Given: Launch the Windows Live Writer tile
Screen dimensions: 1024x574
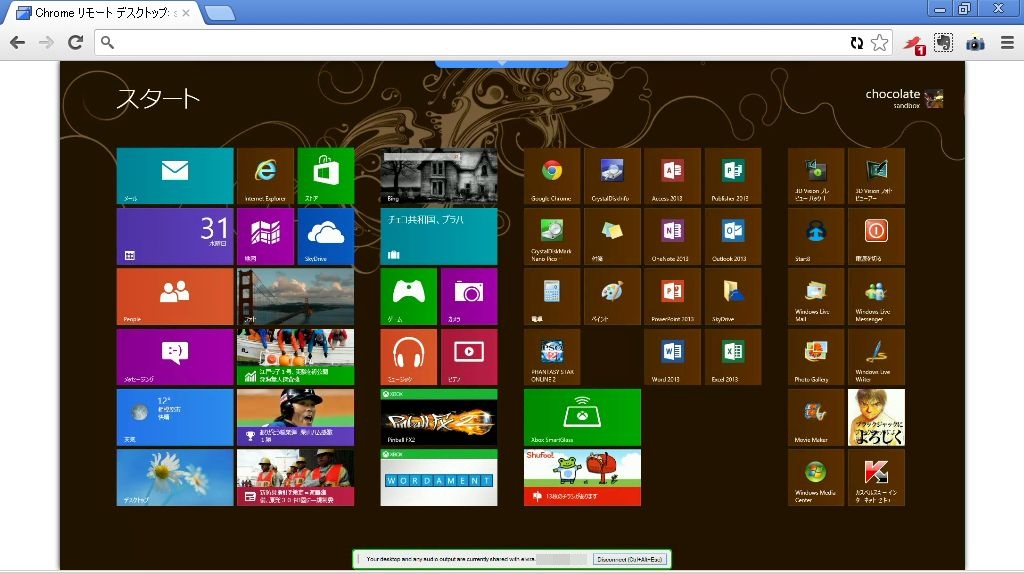Looking at the screenshot, I should pos(876,357).
